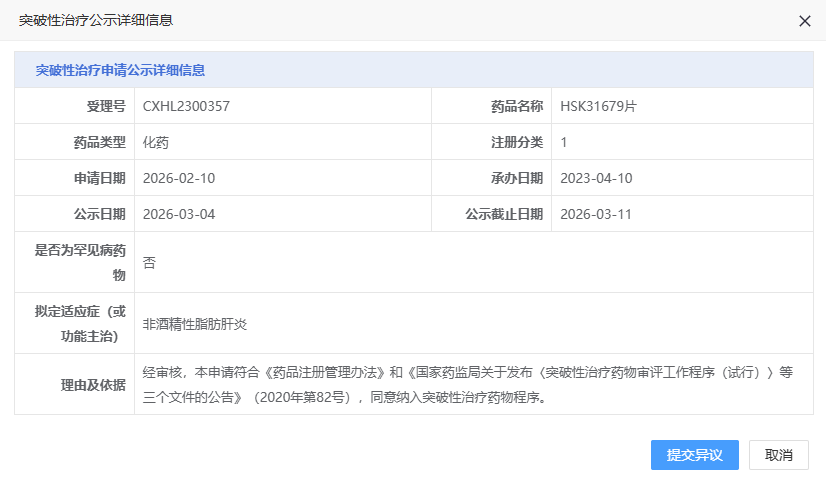Screen dimensions: 826x481
Task: Click the deadline date 2026-03-11
Action: tap(596, 214)
